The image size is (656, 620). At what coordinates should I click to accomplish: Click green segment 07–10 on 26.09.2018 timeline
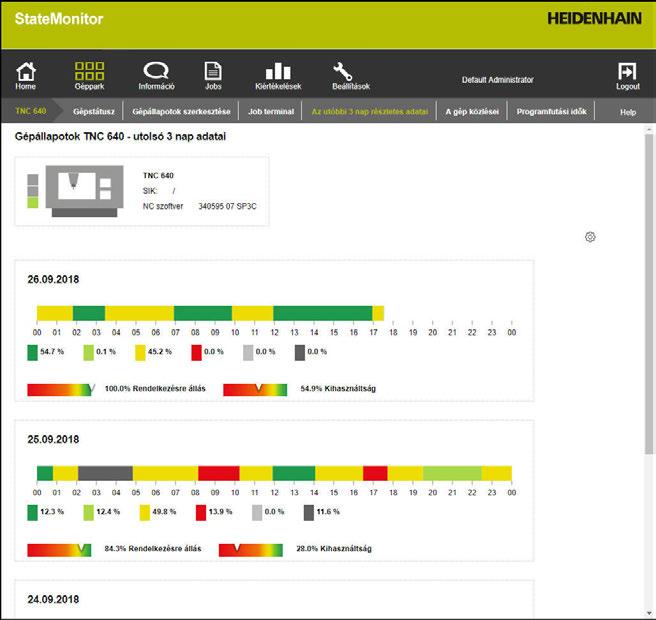tap(203, 313)
